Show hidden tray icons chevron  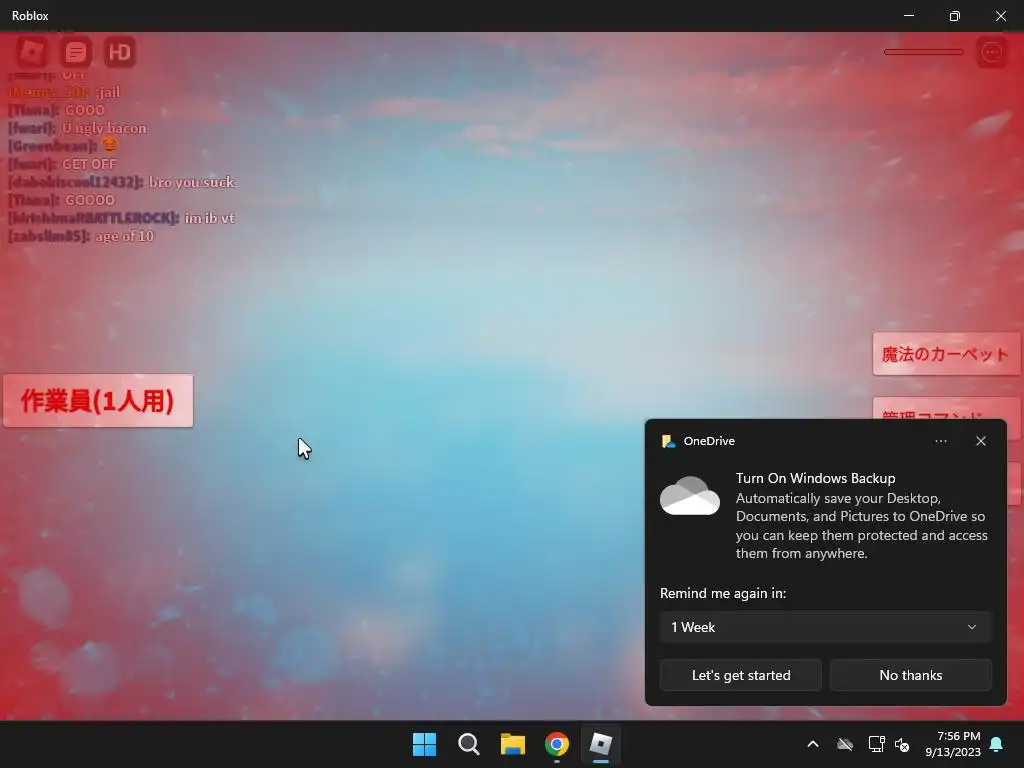[x=813, y=744]
